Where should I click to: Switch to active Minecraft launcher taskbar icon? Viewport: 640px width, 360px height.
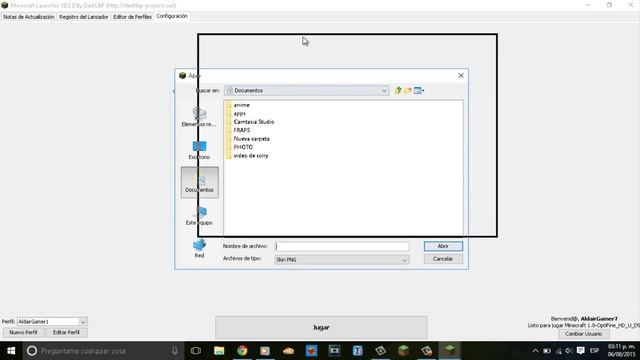click(x=450, y=350)
